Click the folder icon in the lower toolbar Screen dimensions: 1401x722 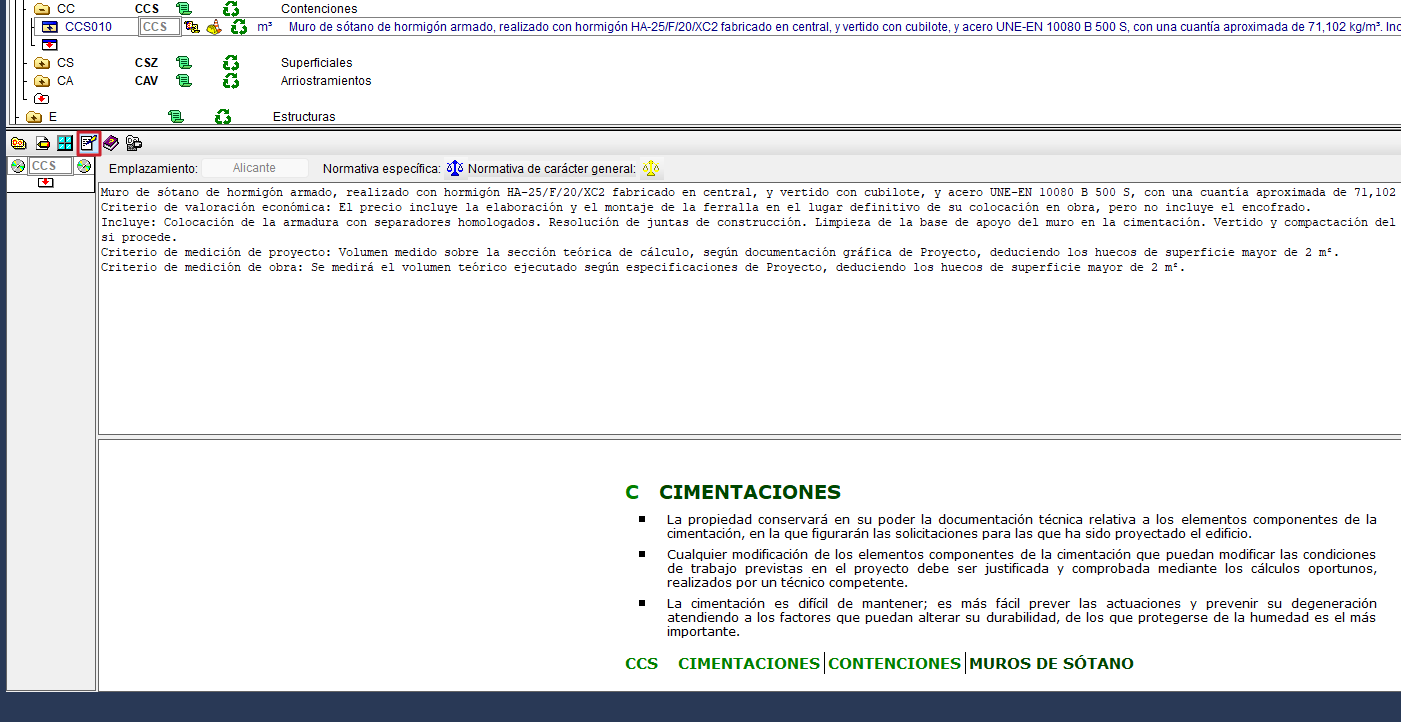coord(42,143)
